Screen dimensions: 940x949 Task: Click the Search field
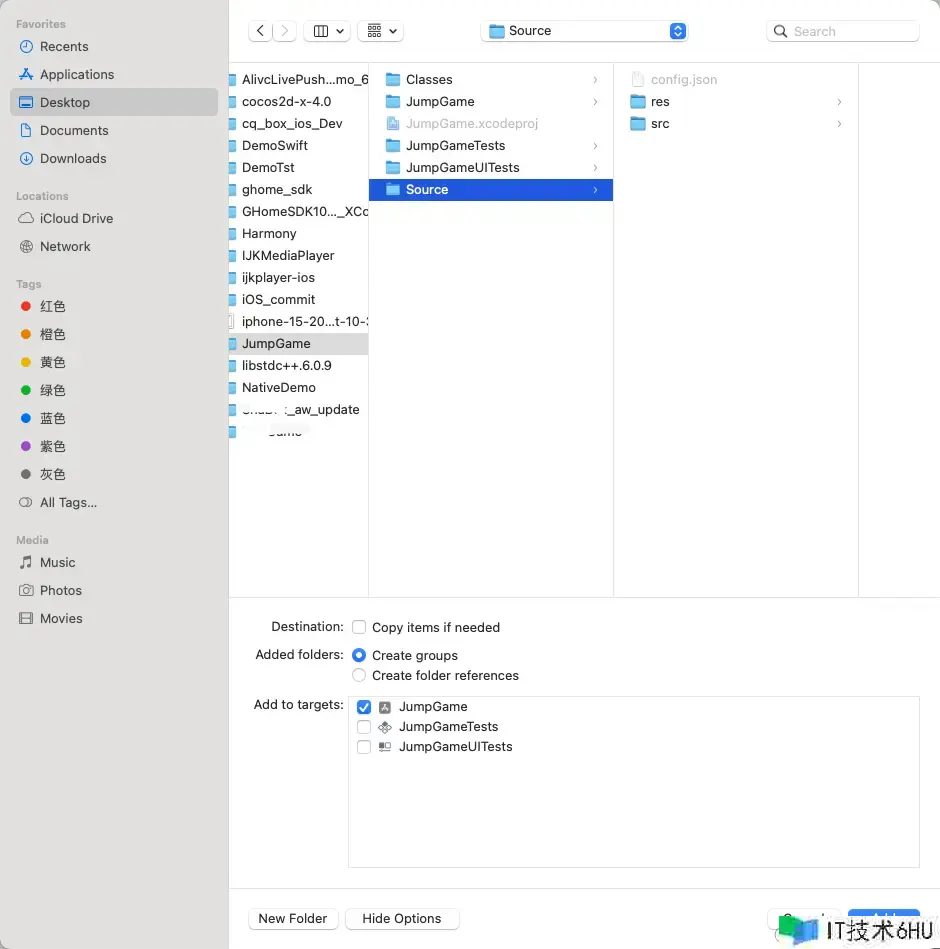point(843,31)
